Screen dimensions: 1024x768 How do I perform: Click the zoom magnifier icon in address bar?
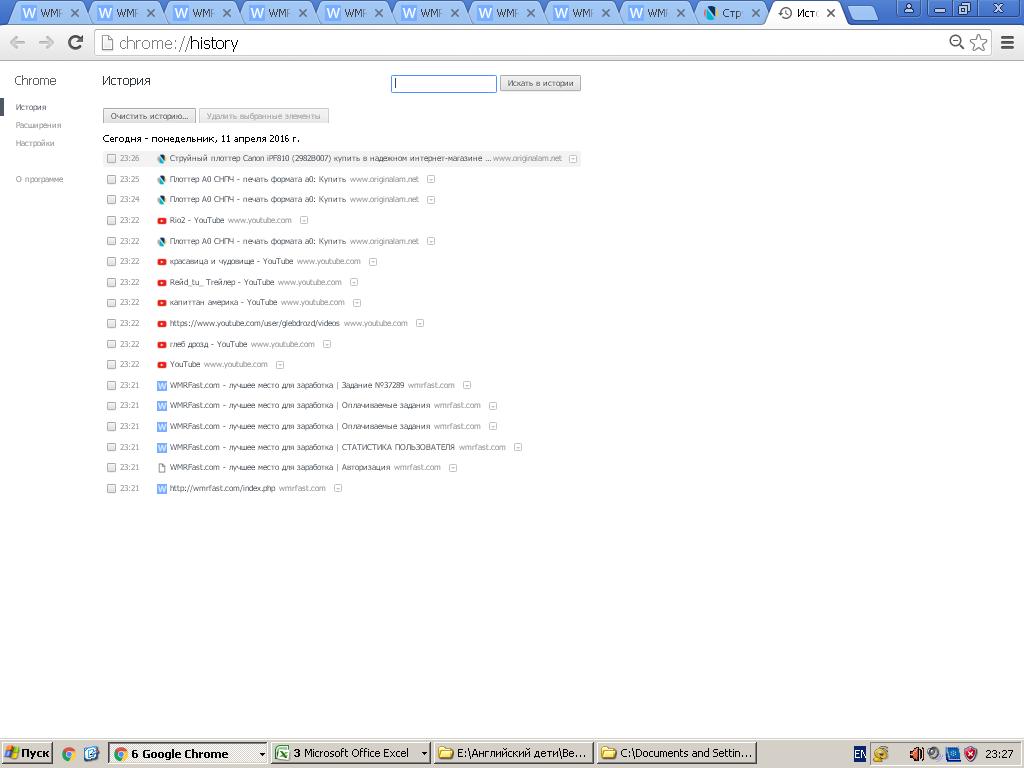pyautogui.click(x=956, y=42)
